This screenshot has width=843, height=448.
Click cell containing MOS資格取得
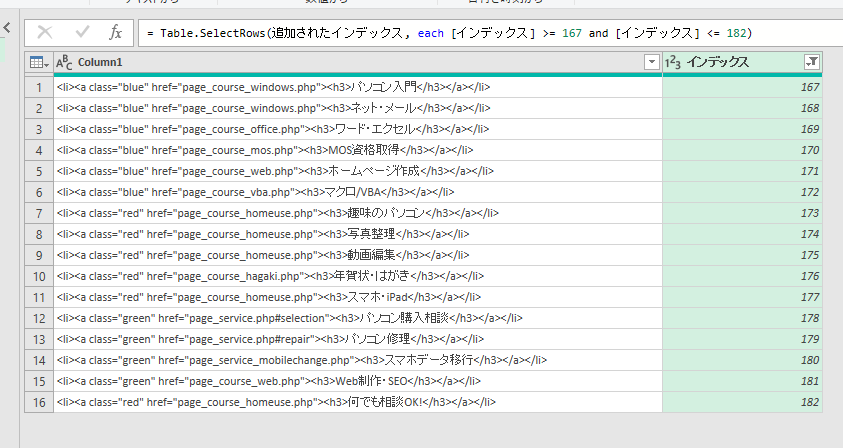[358, 150]
